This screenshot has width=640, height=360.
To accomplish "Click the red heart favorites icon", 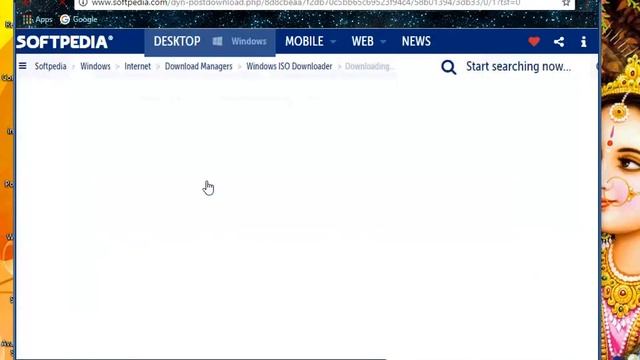I will (534, 41).
